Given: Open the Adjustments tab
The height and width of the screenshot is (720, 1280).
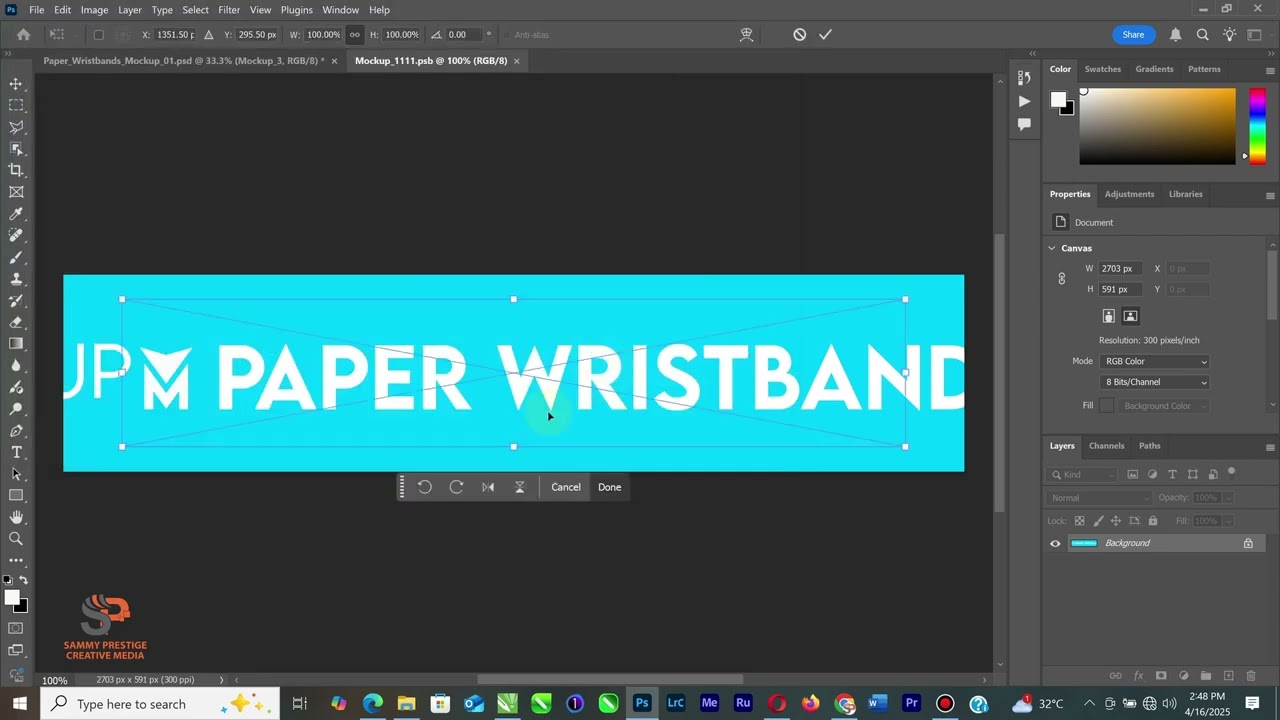Looking at the screenshot, I should tap(1129, 194).
